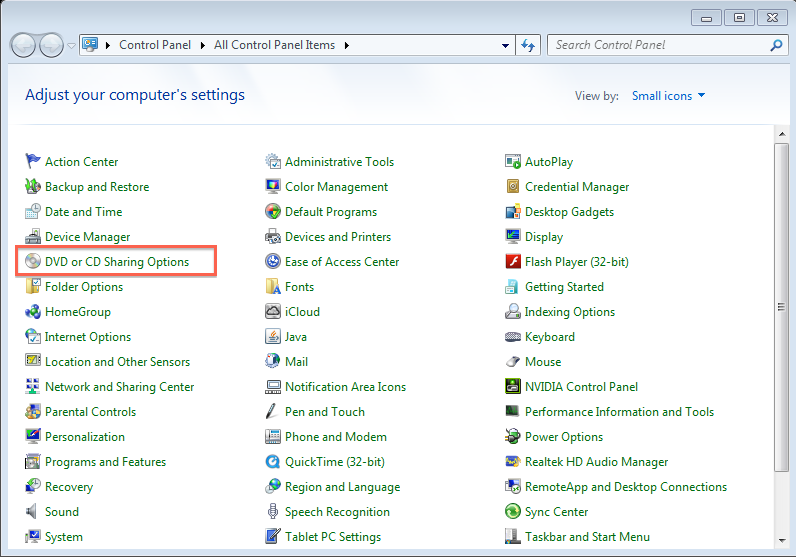The image size is (796, 557).
Task: Open the Internet Options icon
Action: point(32,336)
